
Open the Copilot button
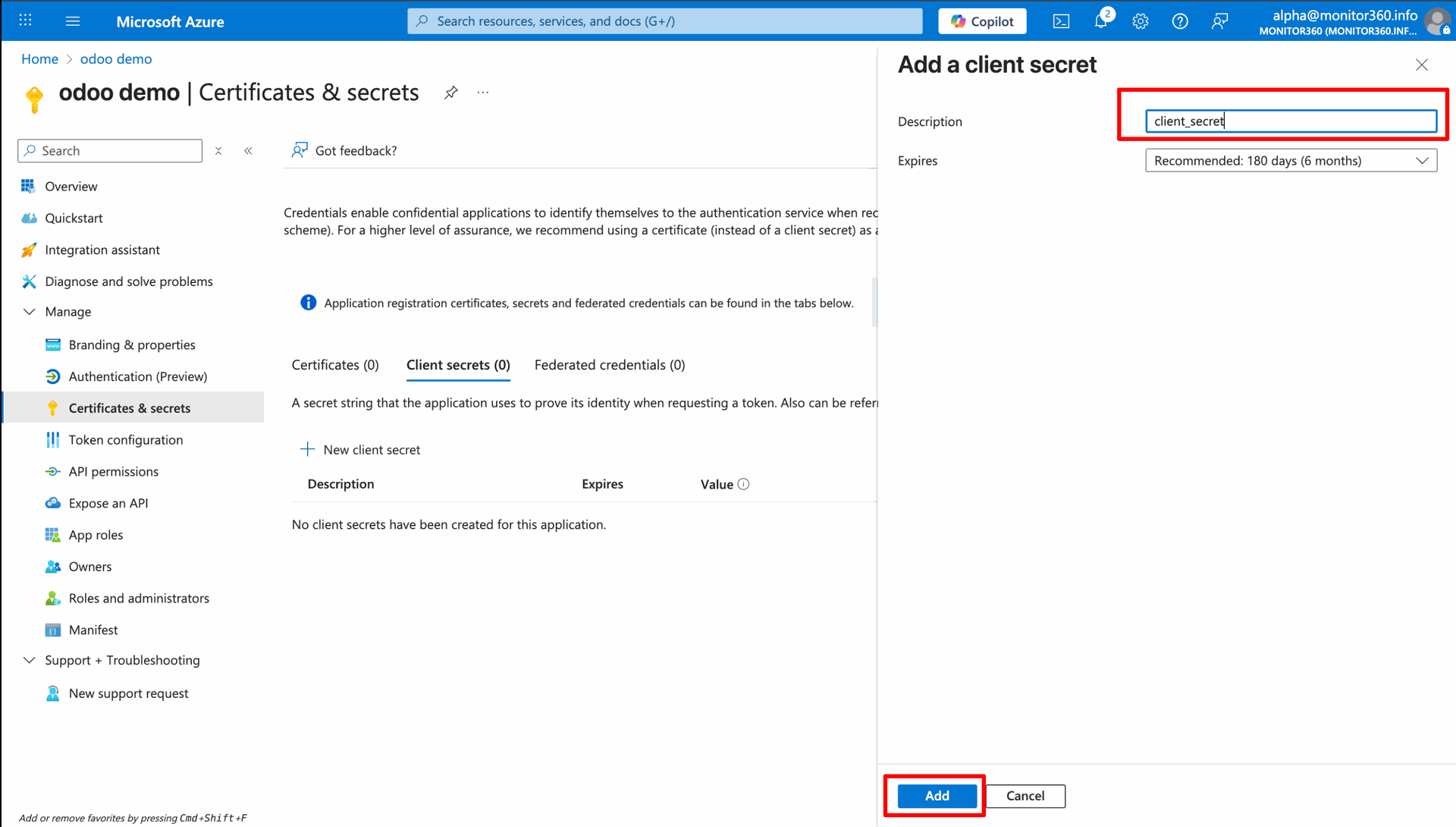point(982,21)
